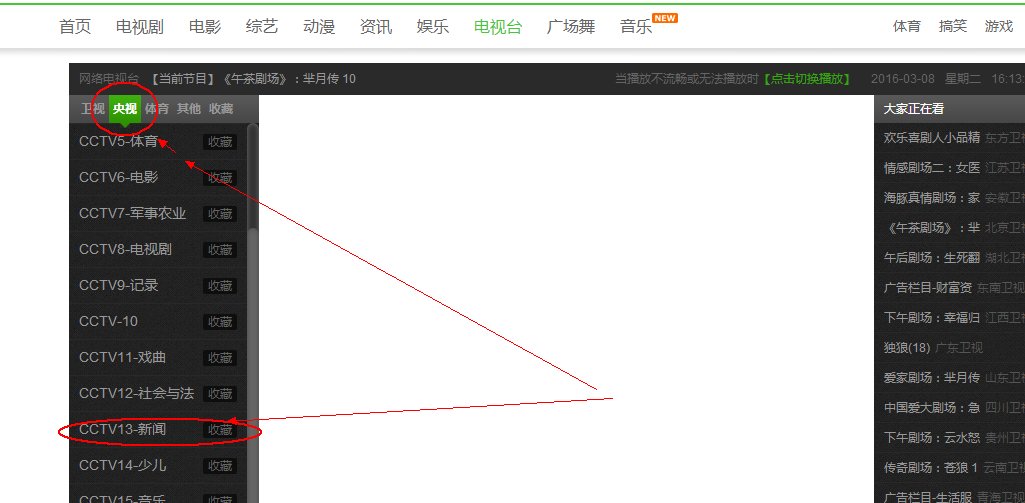Show the 收藏 favorites tab
The height and width of the screenshot is (503, 1025).
coord(221,109)
